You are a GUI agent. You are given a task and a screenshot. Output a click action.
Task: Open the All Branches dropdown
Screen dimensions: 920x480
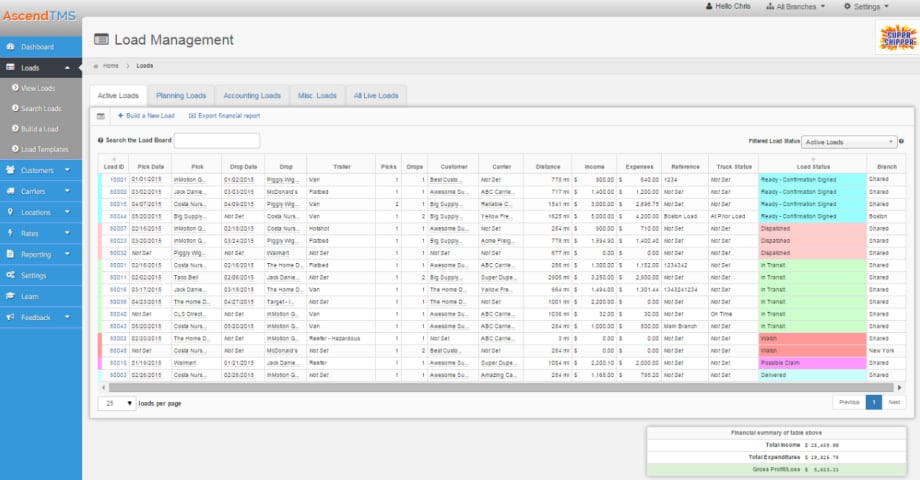(795, 6)
